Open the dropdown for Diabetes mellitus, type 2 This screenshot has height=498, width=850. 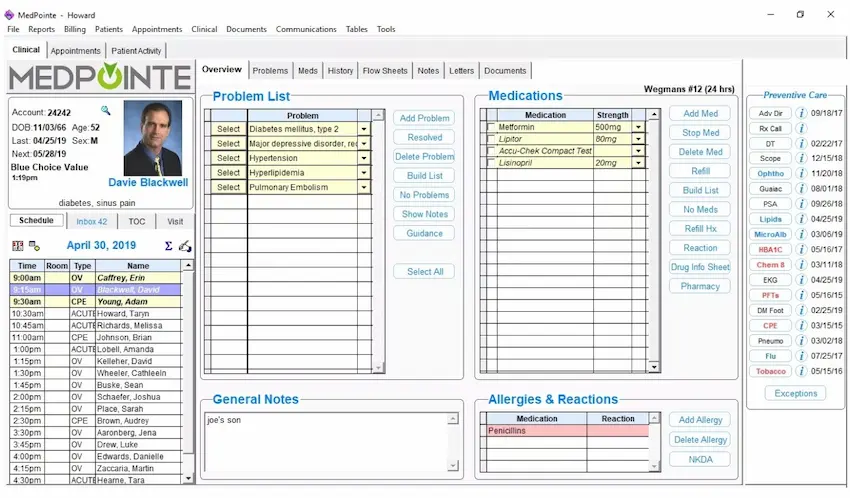(364, 129)
